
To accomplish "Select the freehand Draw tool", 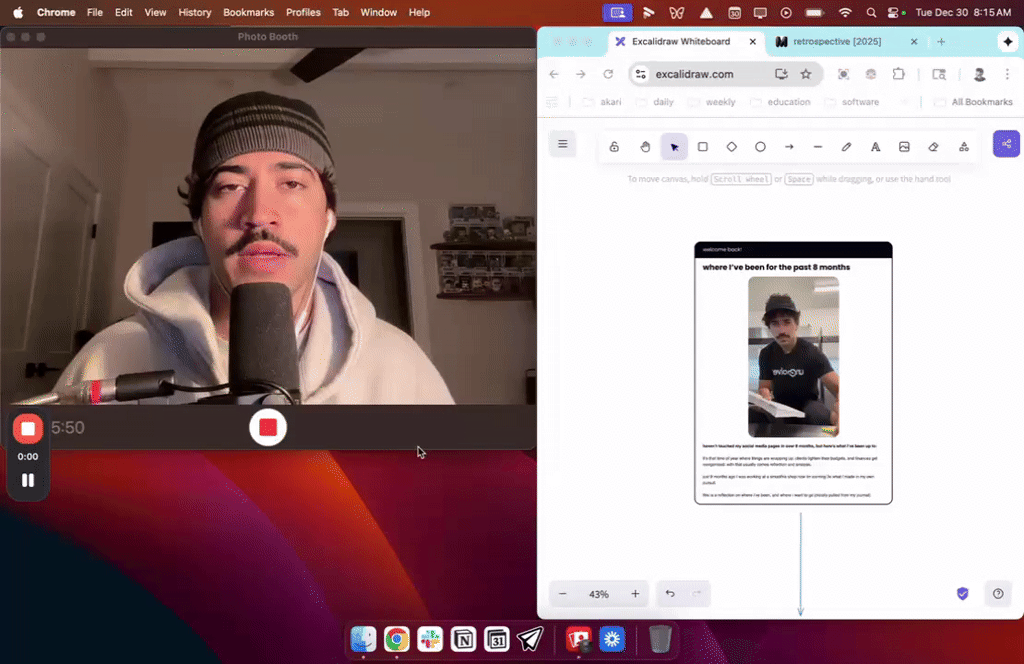I will [x=846, y=146].
